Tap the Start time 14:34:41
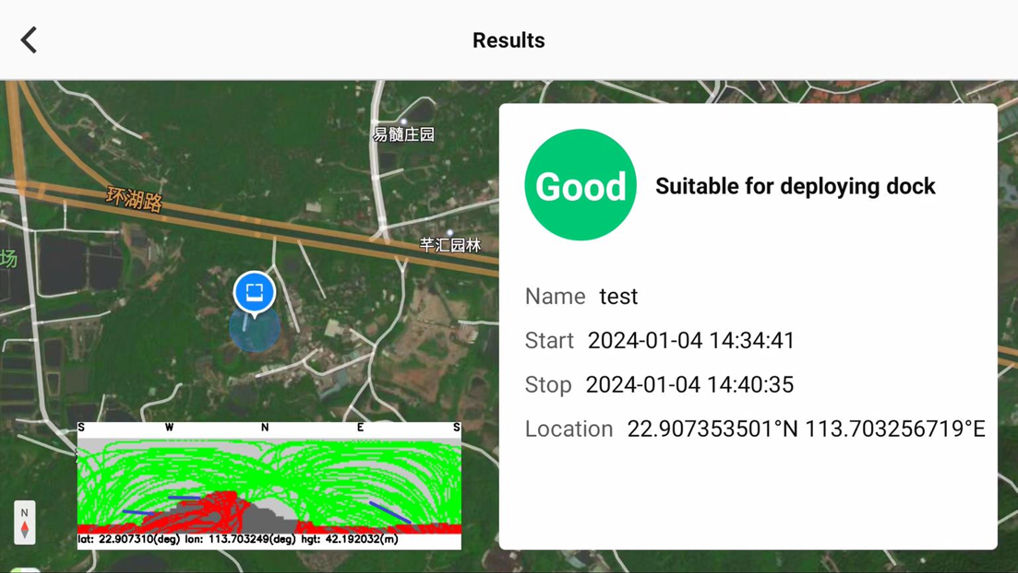This screenshot has height=573, width=1018. 691,340
